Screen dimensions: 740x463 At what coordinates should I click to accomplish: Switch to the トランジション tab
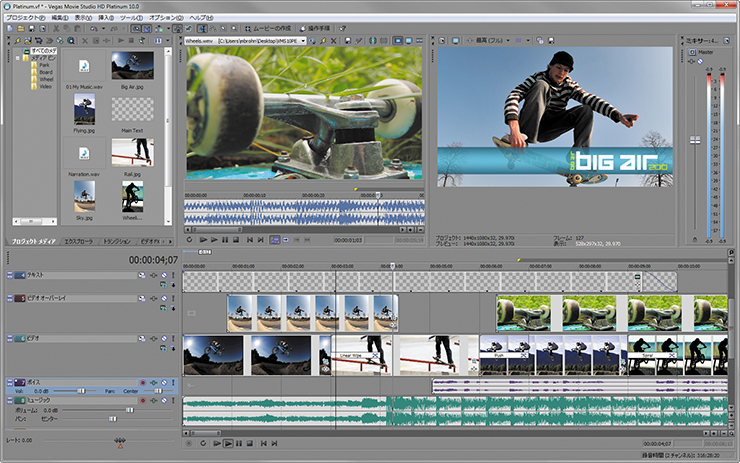tap(117, 241)
